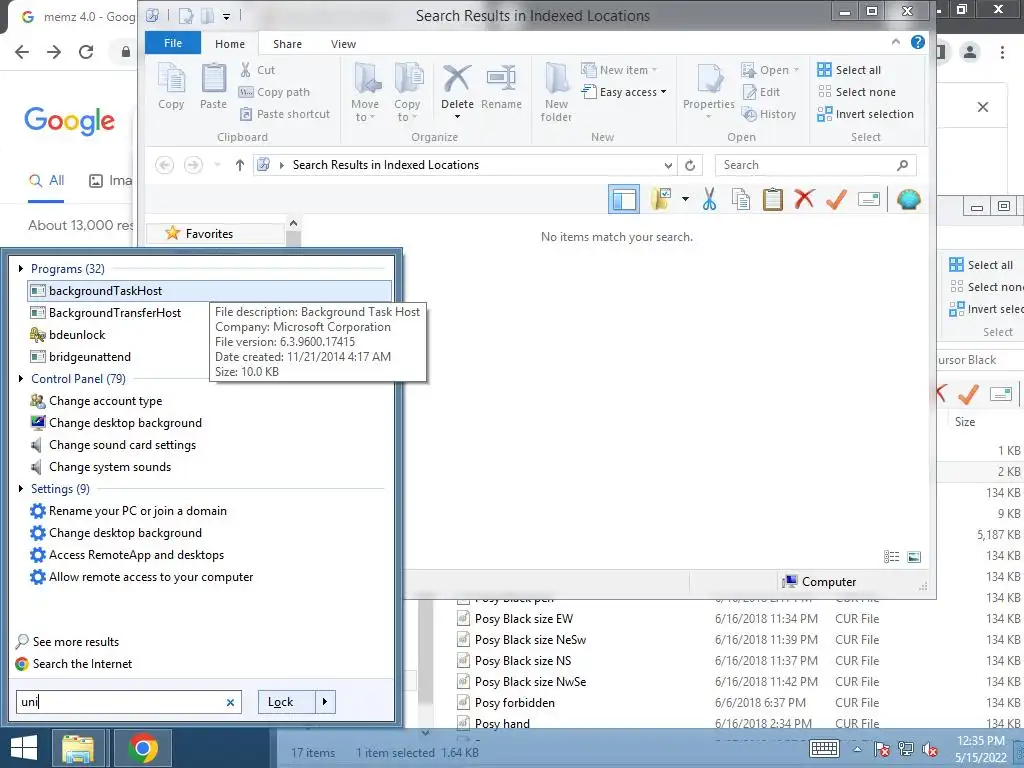
Task: Clear the start menu search box with the X
Action: pyautogui.click(x=230, y=703)
